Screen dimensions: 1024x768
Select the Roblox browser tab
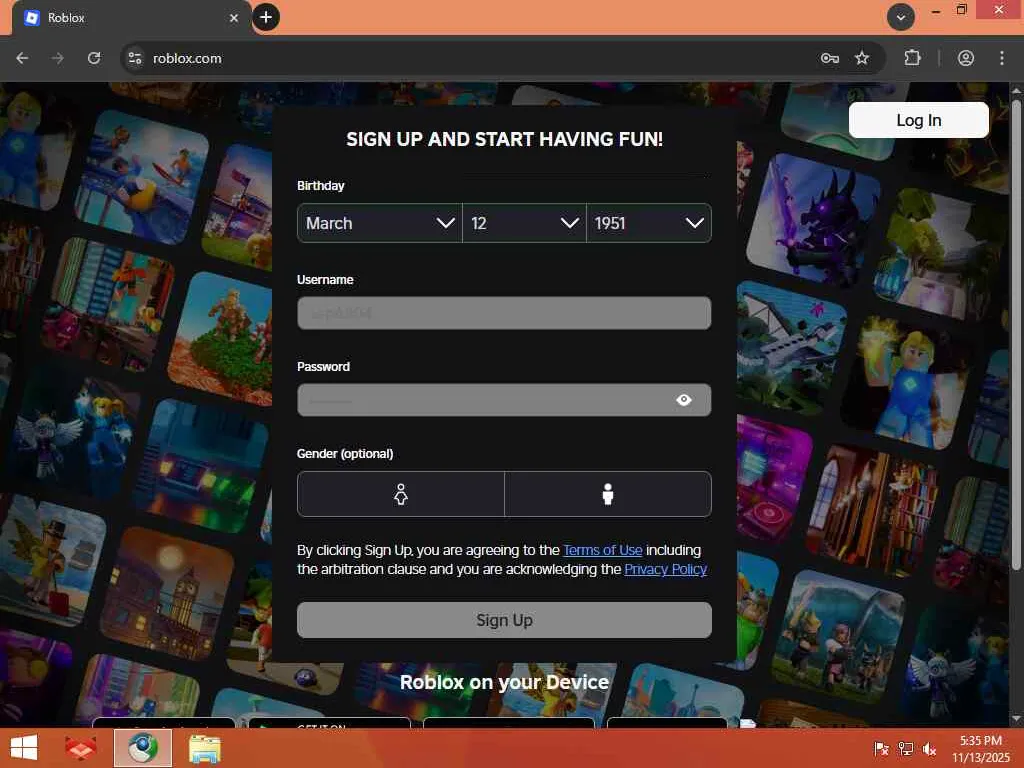click(x=131, y=18)
